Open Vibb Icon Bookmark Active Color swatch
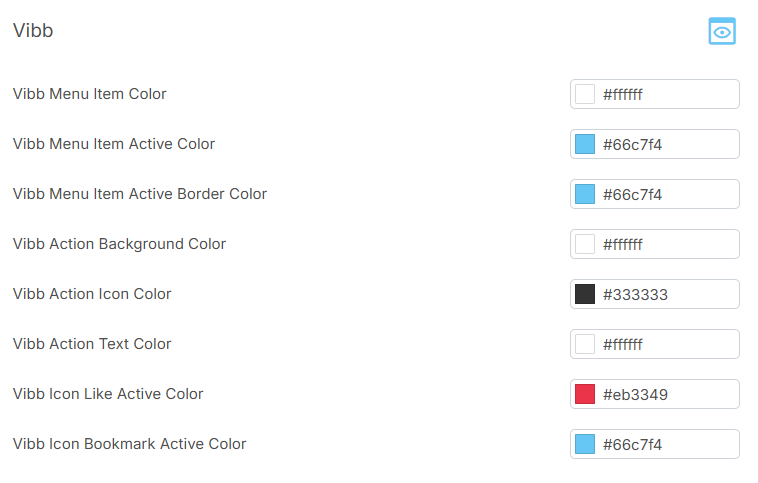The width and height of the screenshot is (758, 483). click(585, 444)
